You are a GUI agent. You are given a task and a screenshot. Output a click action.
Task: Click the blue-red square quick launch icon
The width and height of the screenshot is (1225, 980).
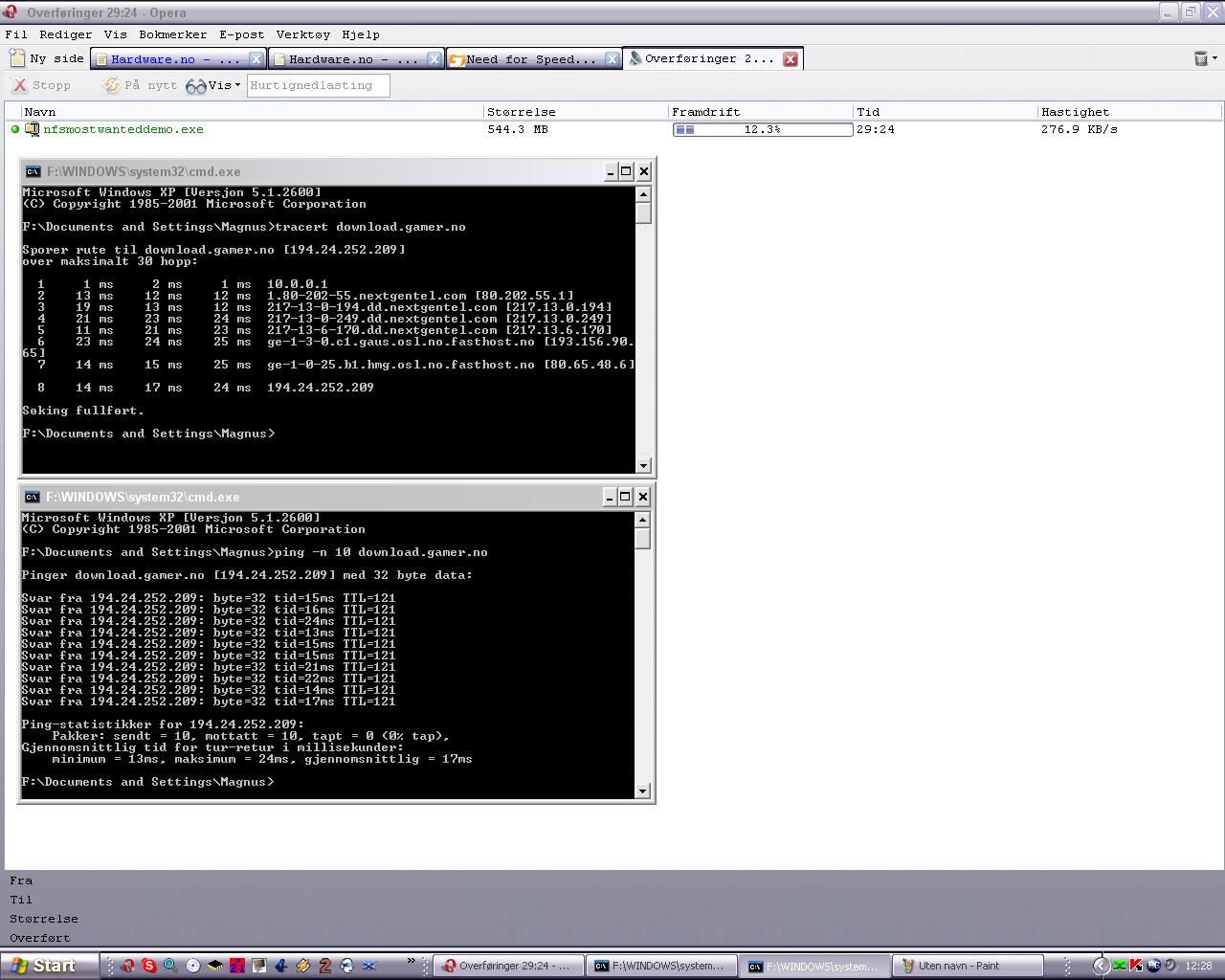click(237, 966)
